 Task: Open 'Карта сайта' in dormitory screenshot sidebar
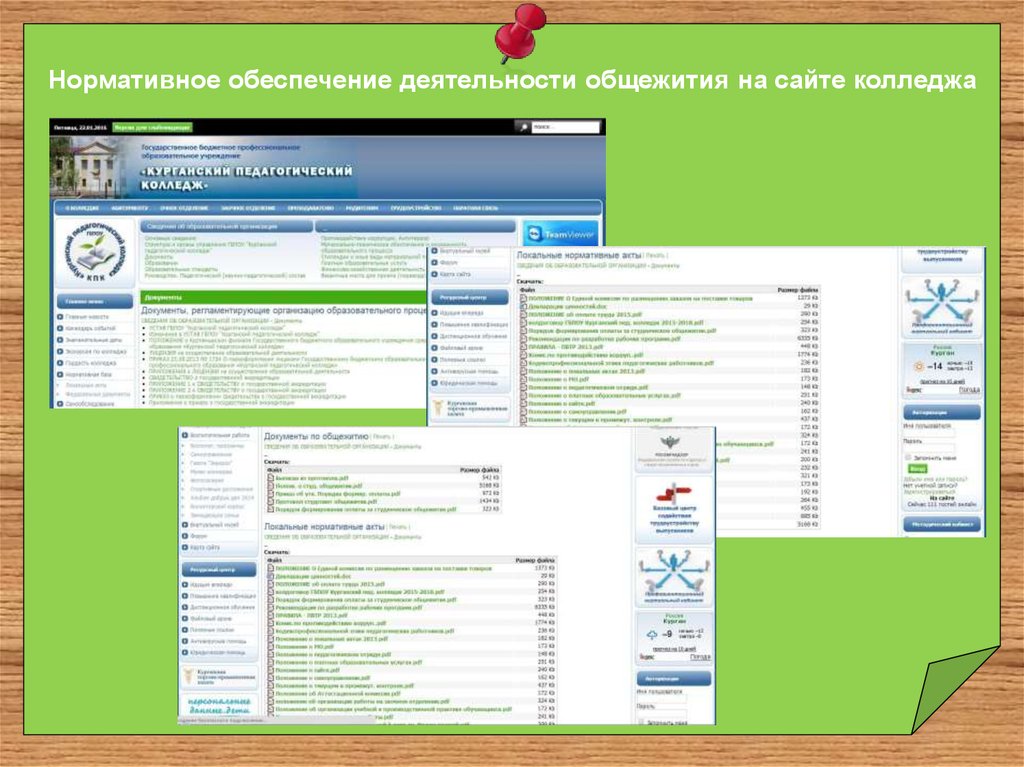(x=204, y=547)
